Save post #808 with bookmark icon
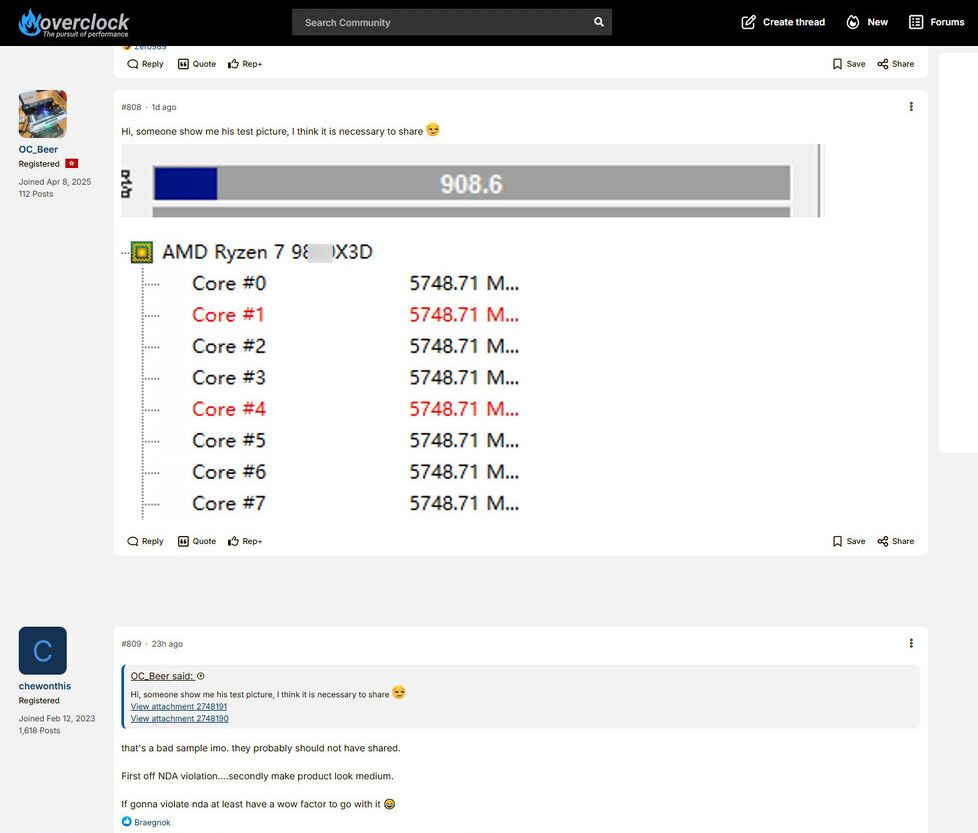 point(848,541)
